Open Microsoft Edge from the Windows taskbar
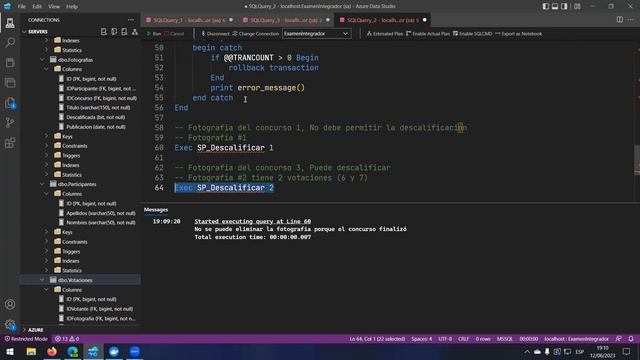The height and width of the screenshot is (360, 640). point(73,351)
